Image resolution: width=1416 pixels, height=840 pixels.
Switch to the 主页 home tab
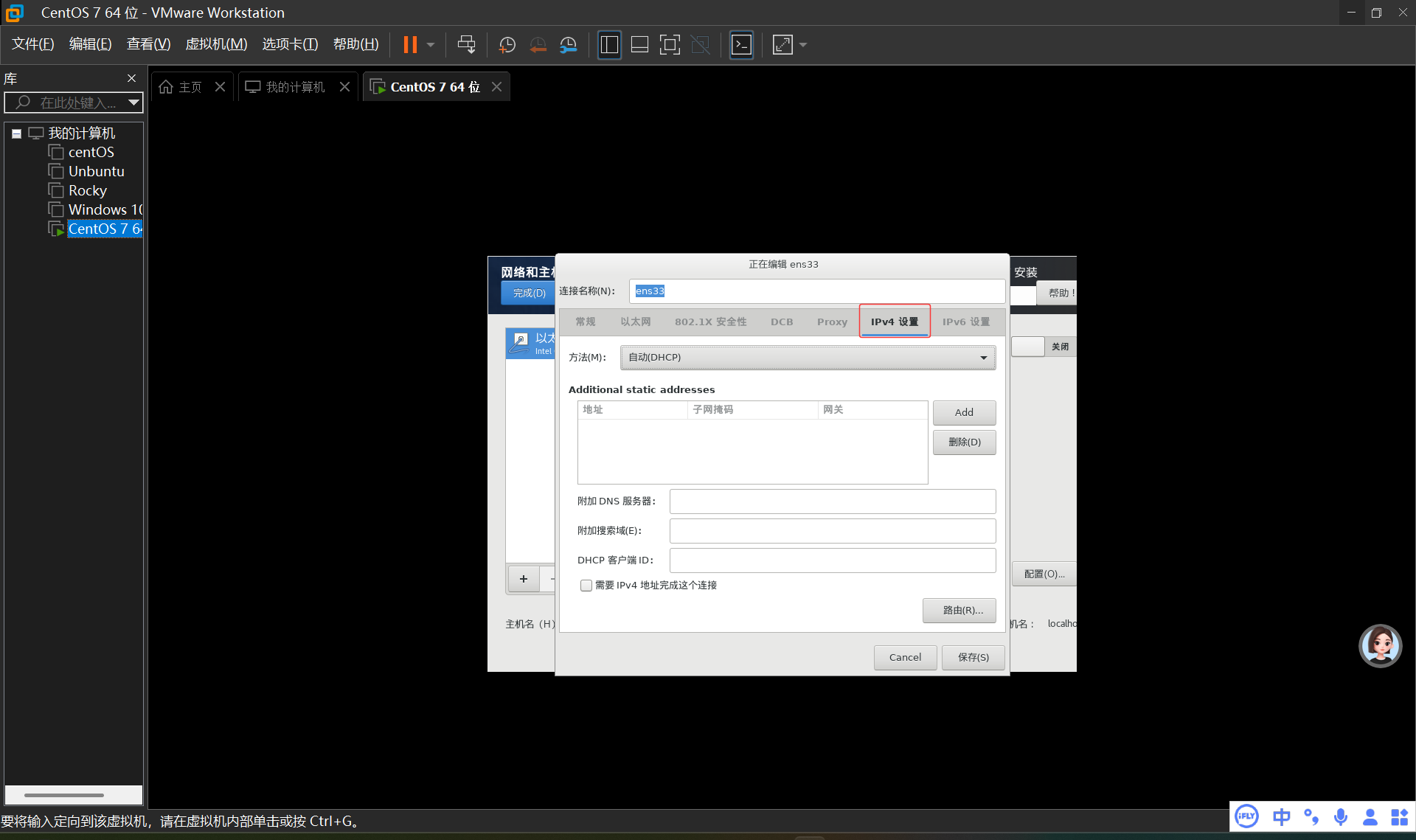click(181, 87)
